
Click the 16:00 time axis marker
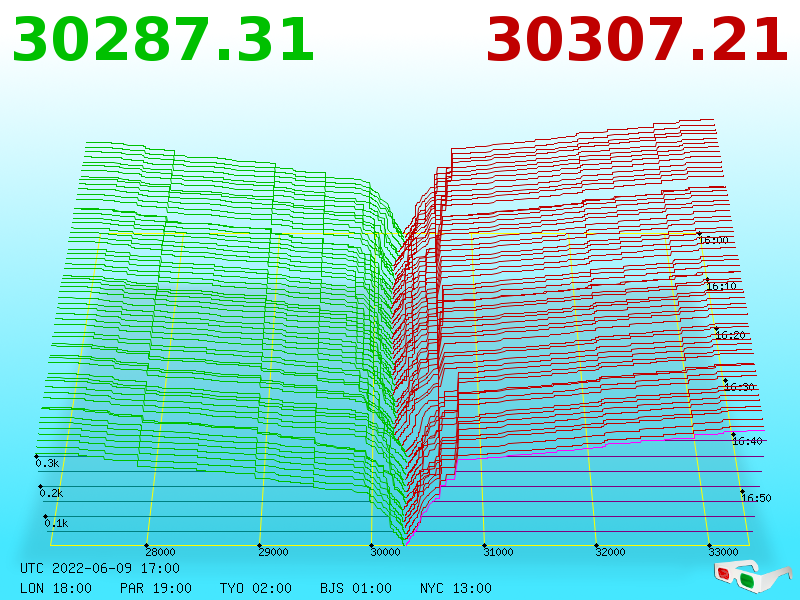click(714, 240)
